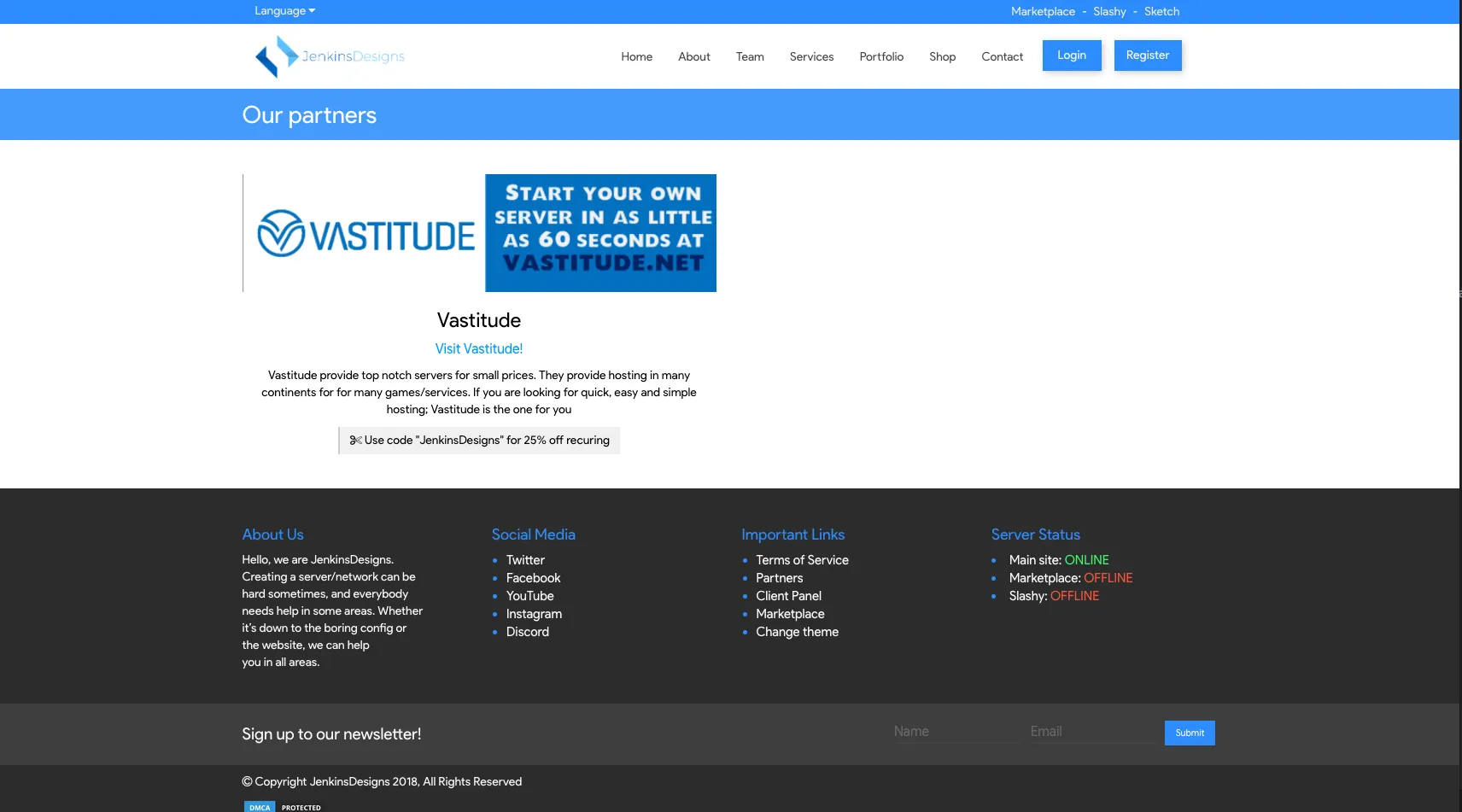Screen dimensions: 1462x812
Task: Click the Vastitude partner heading
Action: tap(479, 320)
